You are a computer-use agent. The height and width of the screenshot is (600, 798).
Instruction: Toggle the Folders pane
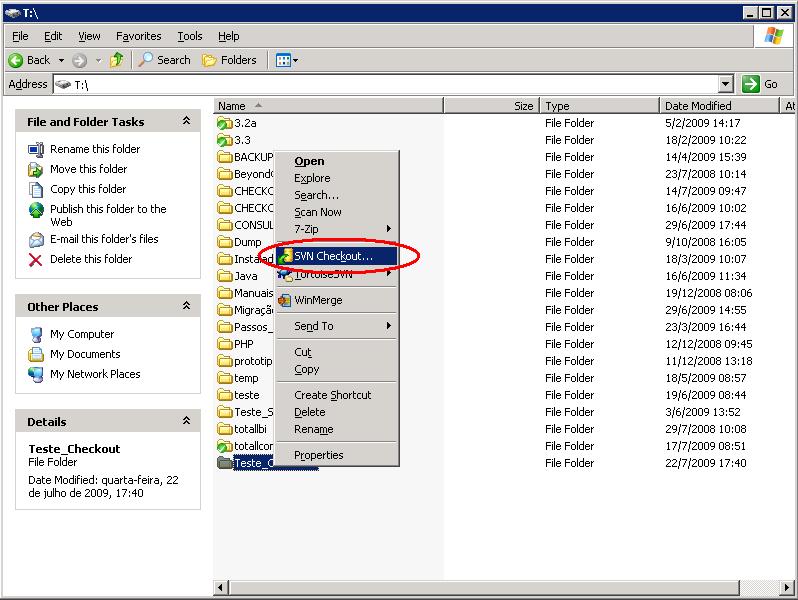pos(229,60)
